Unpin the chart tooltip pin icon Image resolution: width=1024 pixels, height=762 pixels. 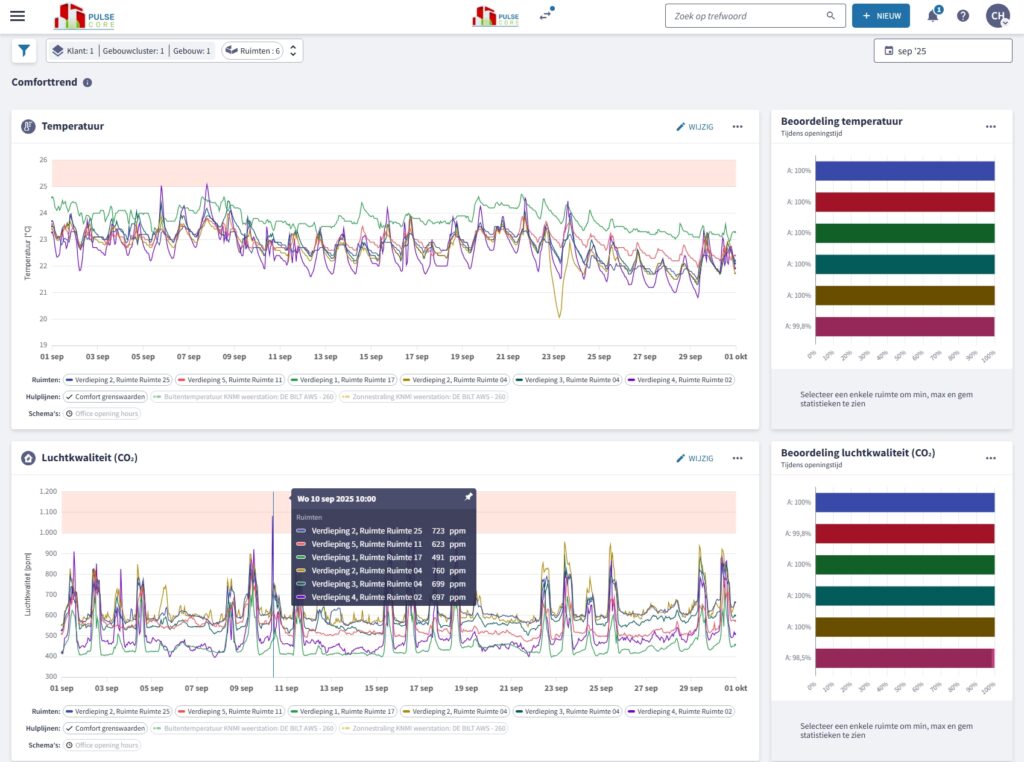[x=468, y=496]
